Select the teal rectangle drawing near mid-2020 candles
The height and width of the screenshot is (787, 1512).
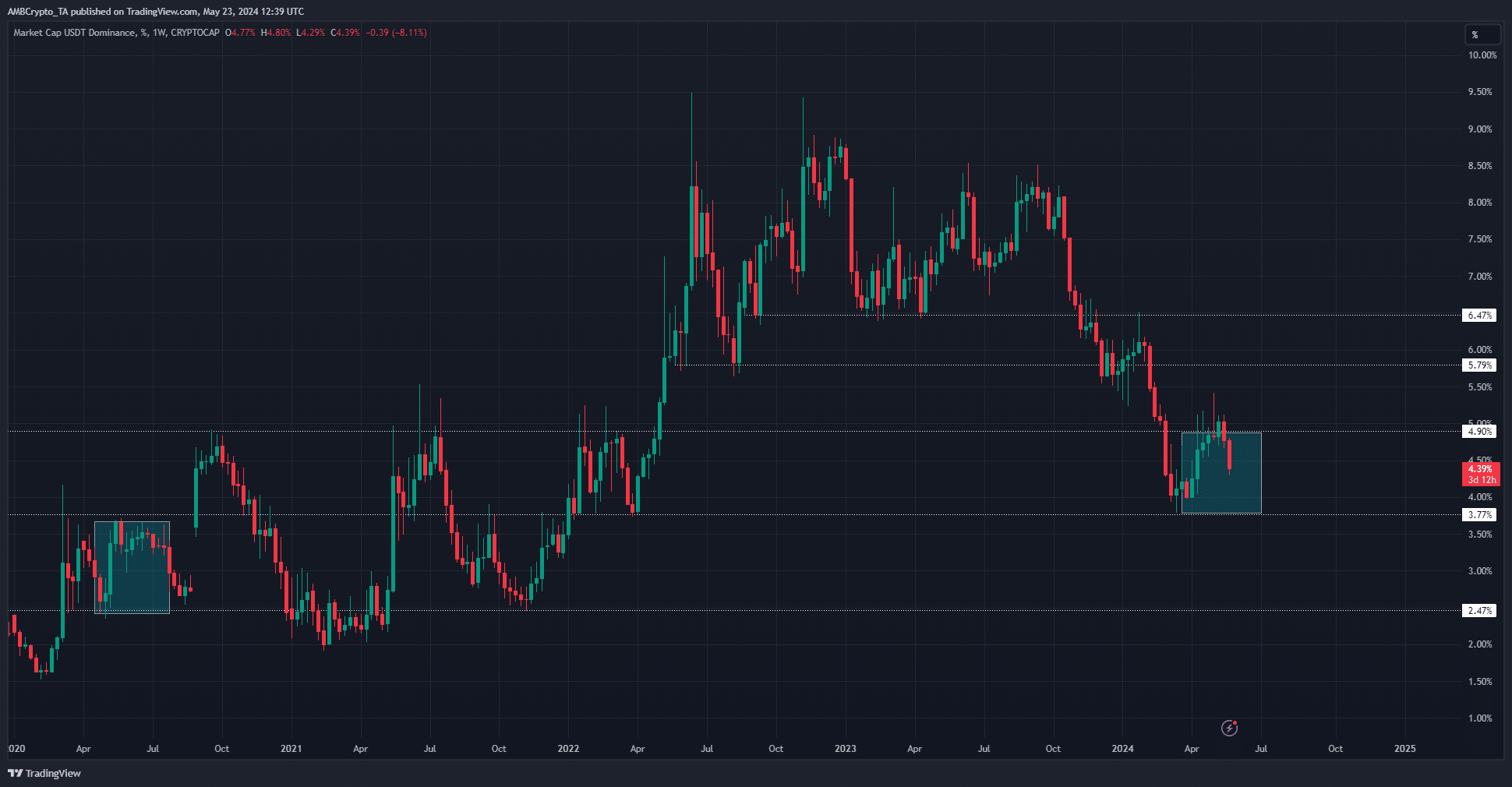(132, 567)
